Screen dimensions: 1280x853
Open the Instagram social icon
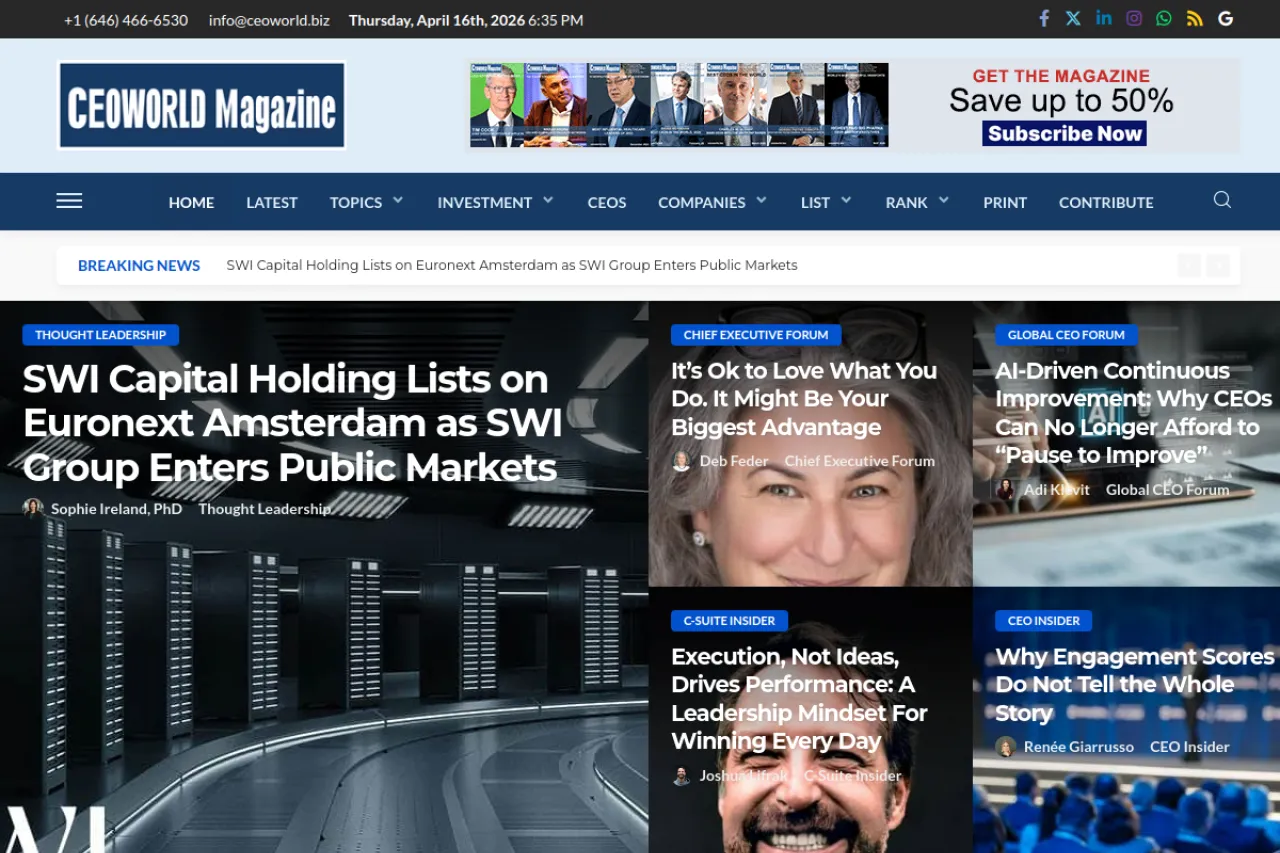click(1134, 19)
